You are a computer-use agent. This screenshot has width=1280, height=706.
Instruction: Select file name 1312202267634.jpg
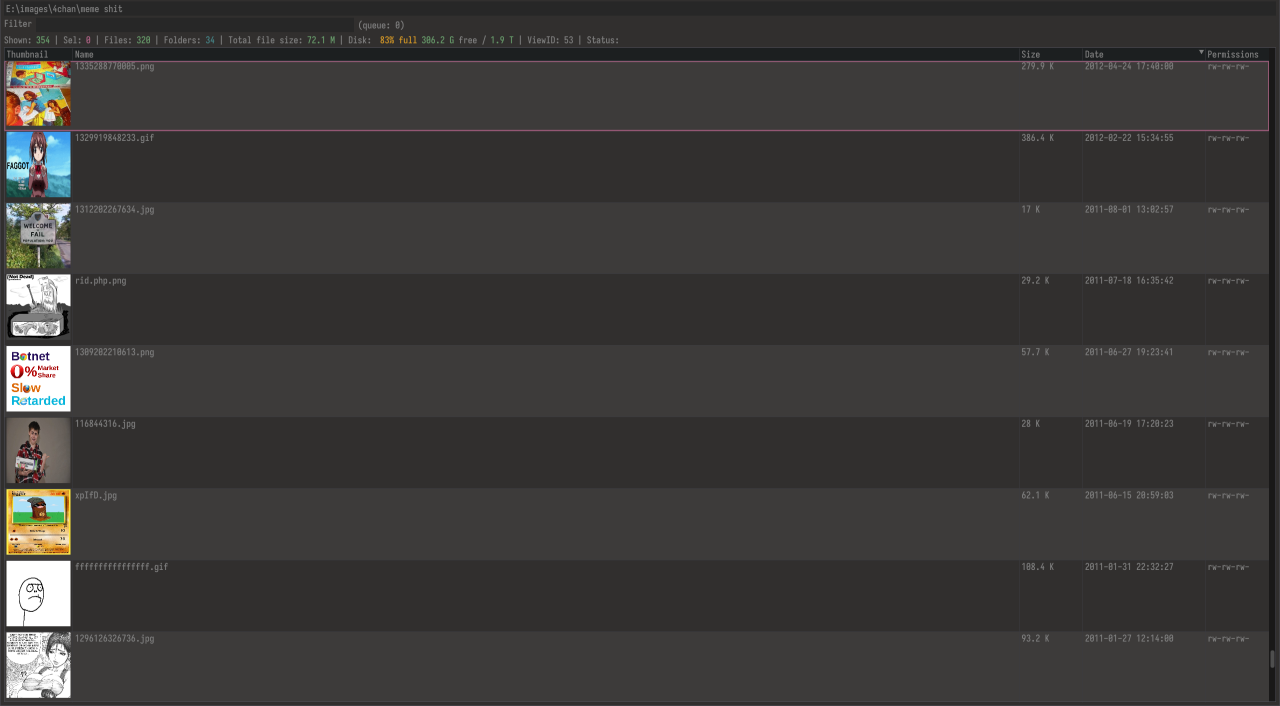click(x=115, y=209)
